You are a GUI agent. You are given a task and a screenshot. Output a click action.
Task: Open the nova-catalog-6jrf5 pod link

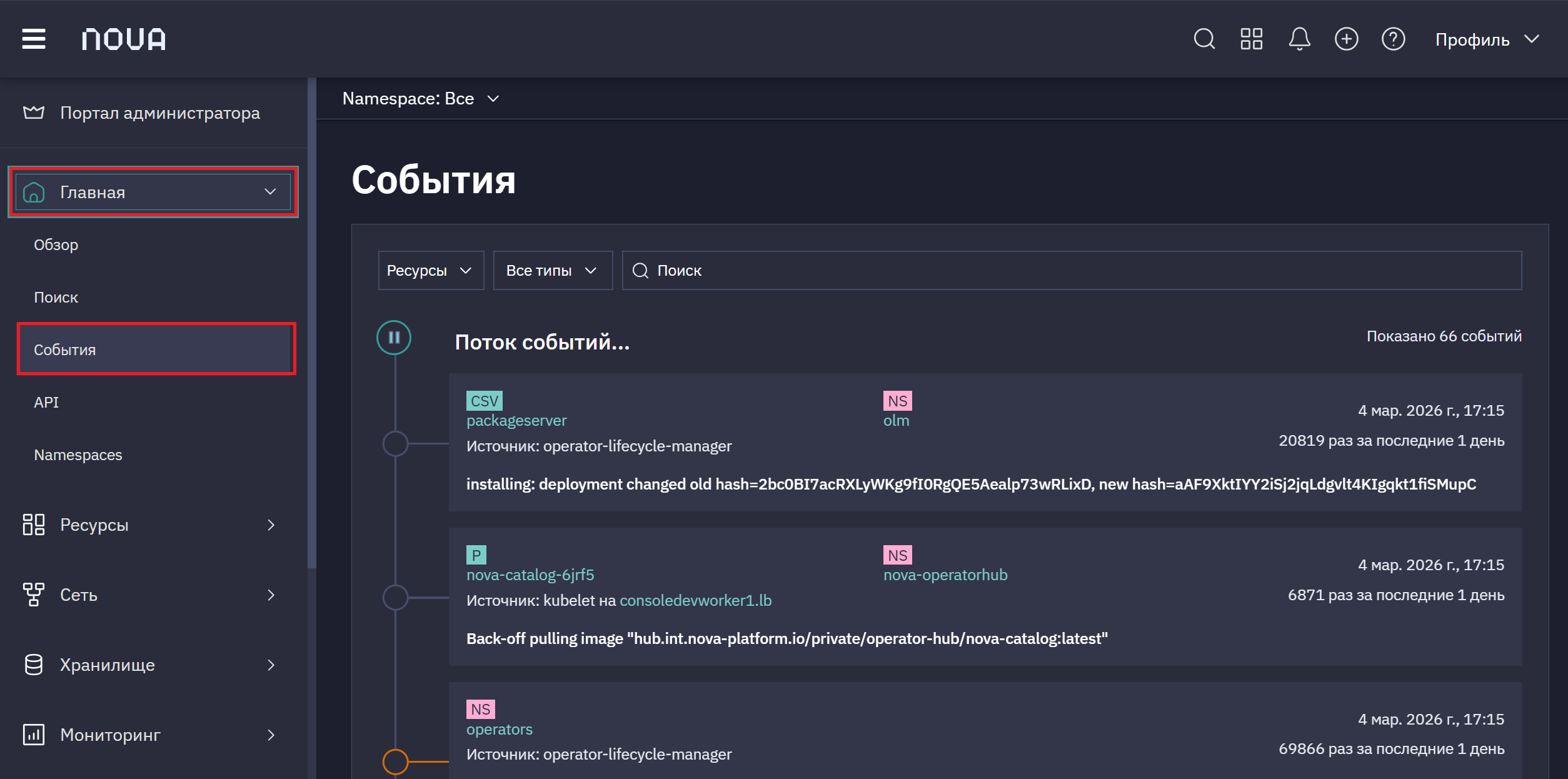pos(530,575)
